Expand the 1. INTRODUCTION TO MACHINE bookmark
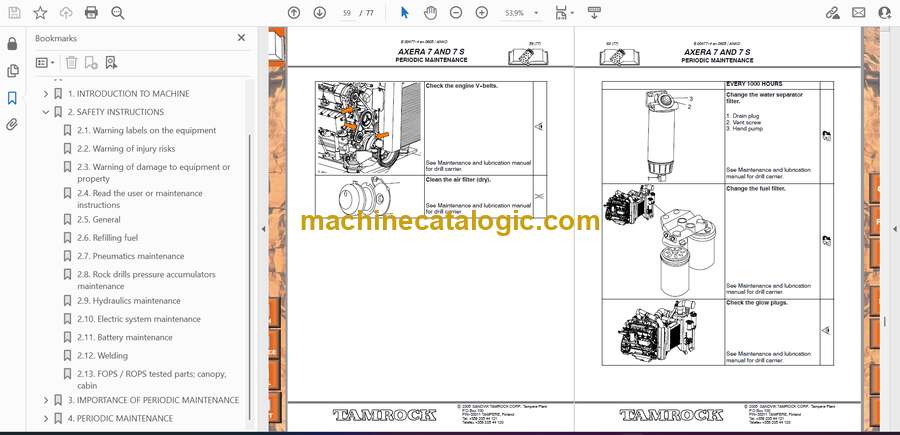Viewport: 900px width, 435px height. 46,94
